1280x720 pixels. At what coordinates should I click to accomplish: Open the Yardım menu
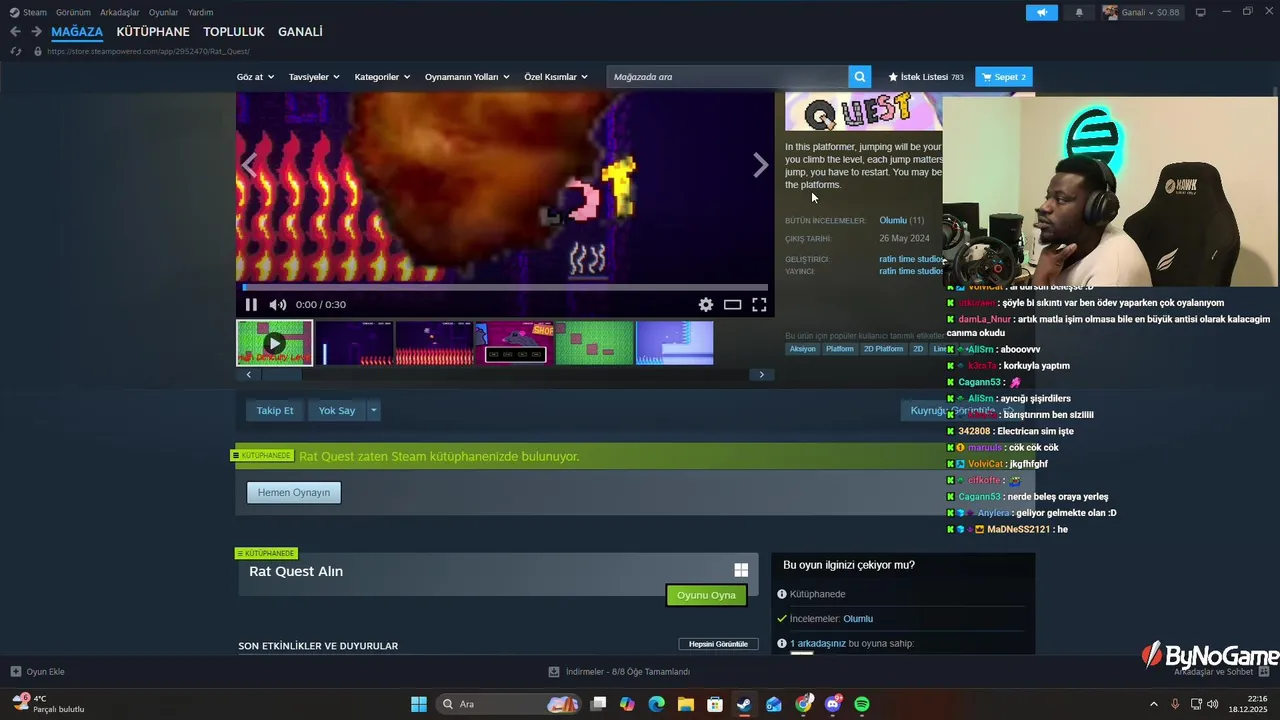point(200,12)
